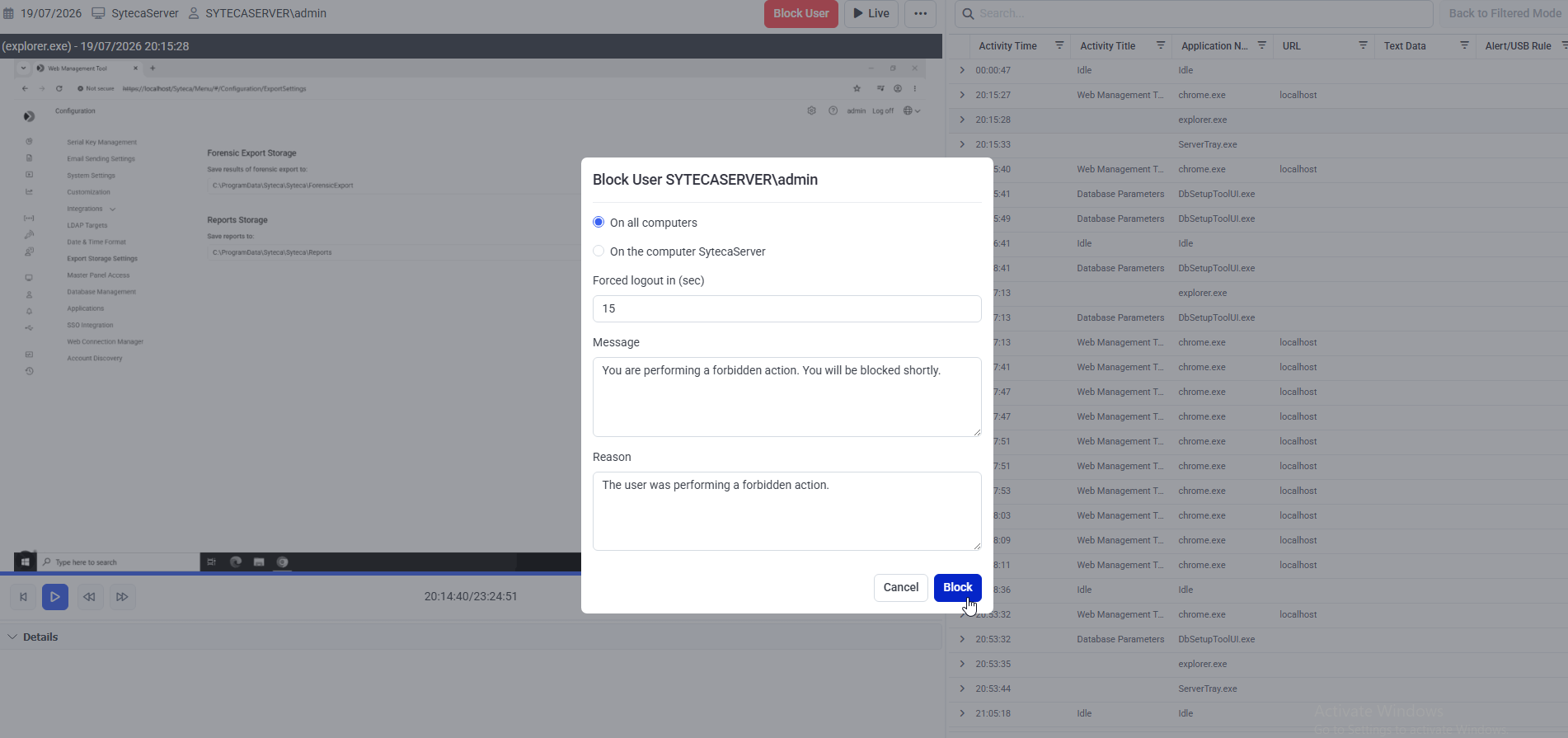1568x738 pixels.
Task: Click the magnifier icon in search box
Action: click(968, 13)
